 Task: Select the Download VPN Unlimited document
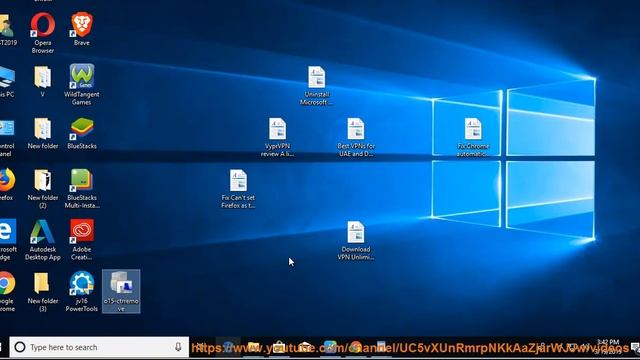pyautogui.click(x=356, y=241)
